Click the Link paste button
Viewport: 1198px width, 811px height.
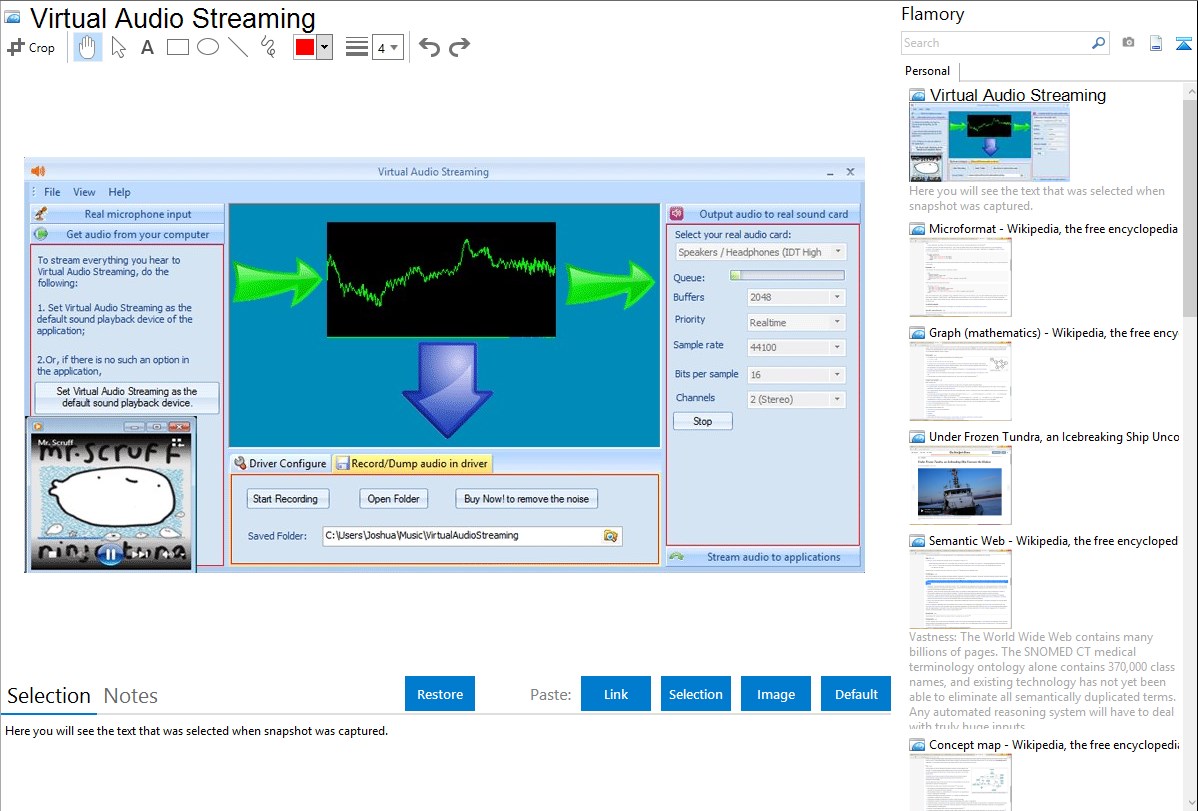(616, 694)
